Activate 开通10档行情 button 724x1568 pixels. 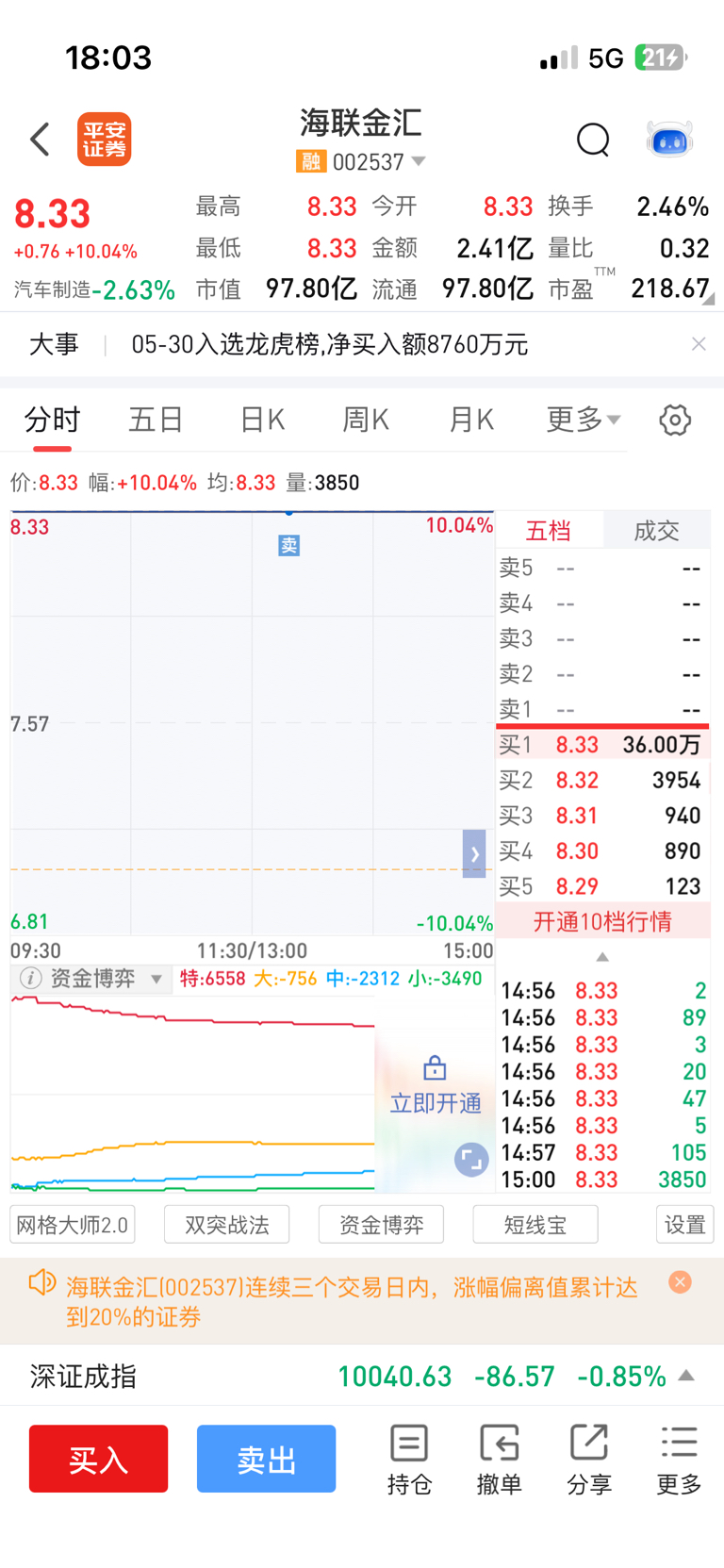pyautogui.click(x=603, y=921)
